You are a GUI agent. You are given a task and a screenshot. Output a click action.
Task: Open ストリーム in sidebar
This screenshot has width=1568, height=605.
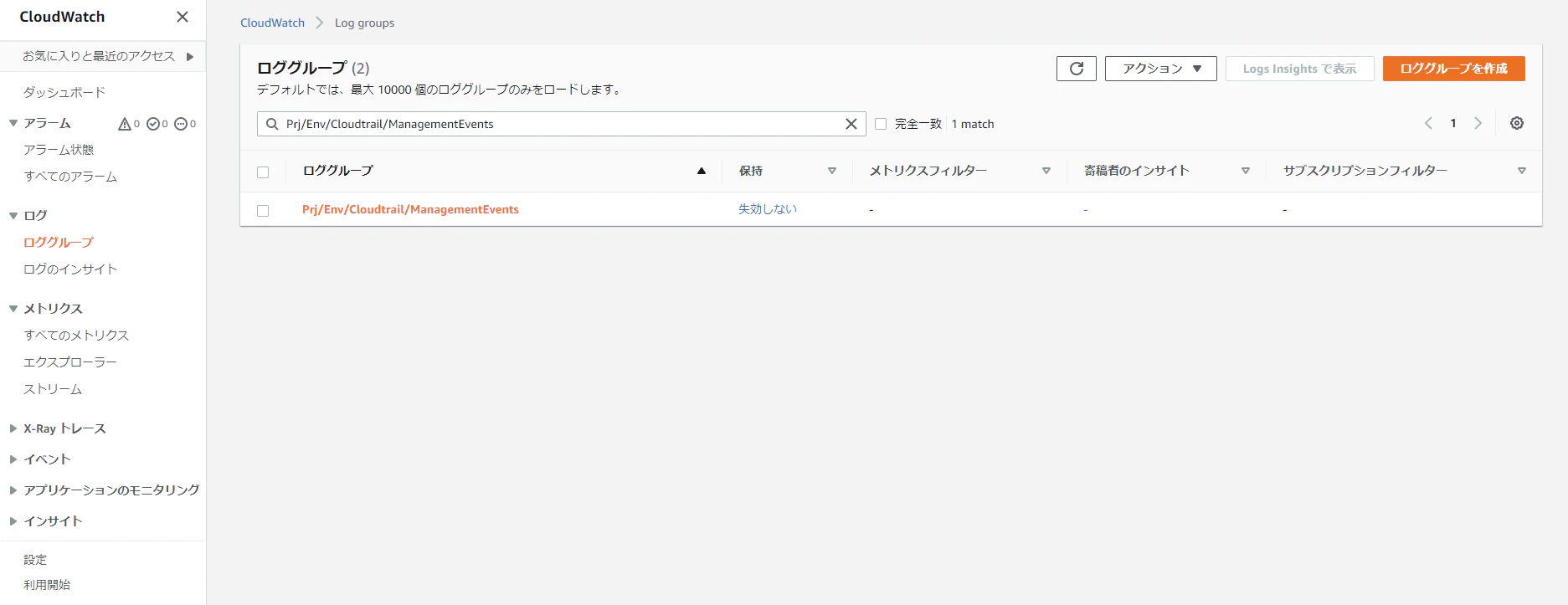(x=53, y=389)
